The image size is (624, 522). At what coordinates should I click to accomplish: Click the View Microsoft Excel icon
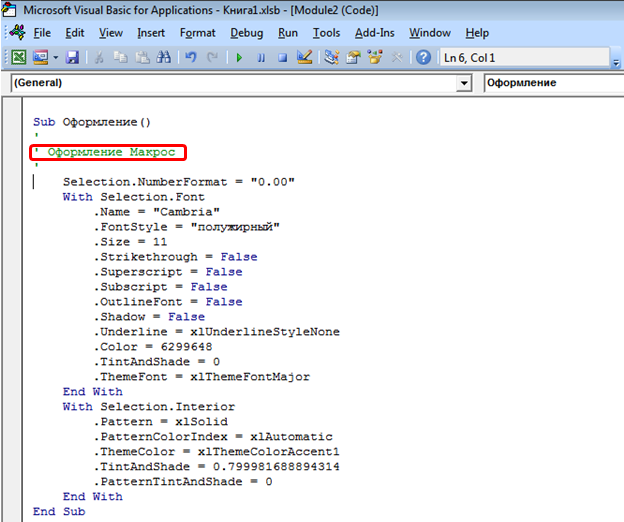click(19, 58)
